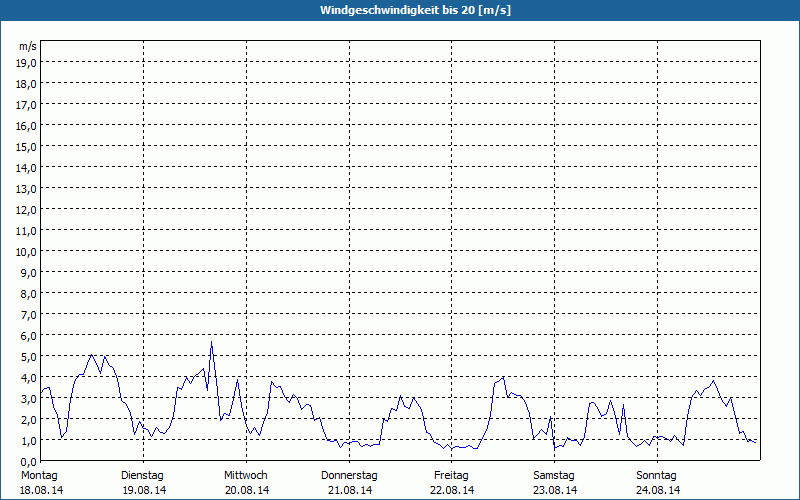The image size is (800, 500).
Task: Select the '0,0' y-axis label
Action: click(x=29, y=462)
